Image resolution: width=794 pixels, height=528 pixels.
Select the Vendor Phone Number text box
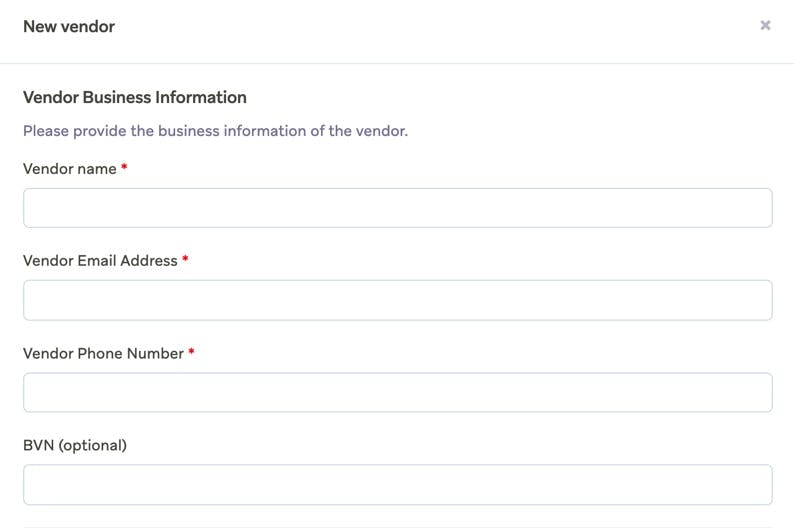coord(397,393)
